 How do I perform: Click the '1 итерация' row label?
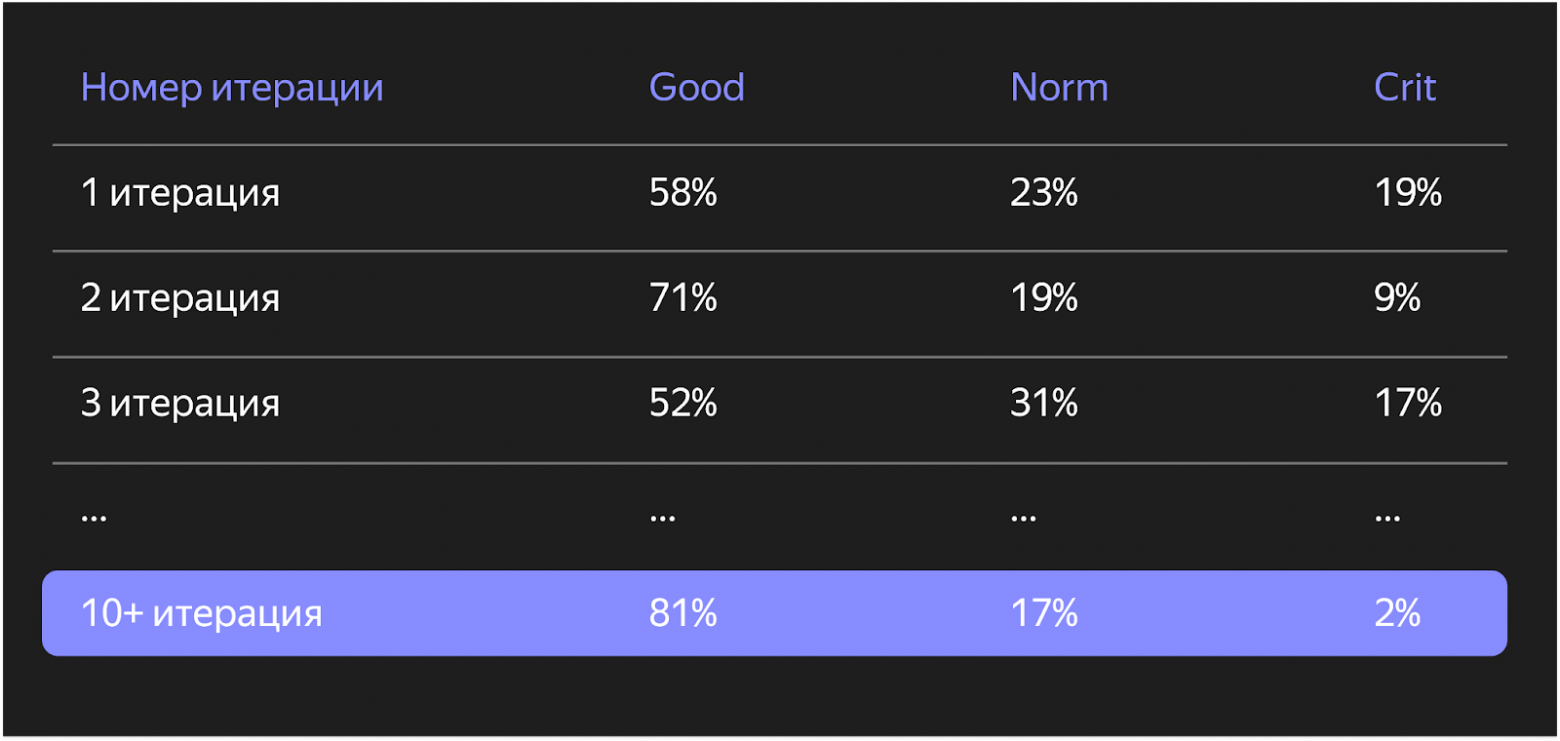coord(180,193)
